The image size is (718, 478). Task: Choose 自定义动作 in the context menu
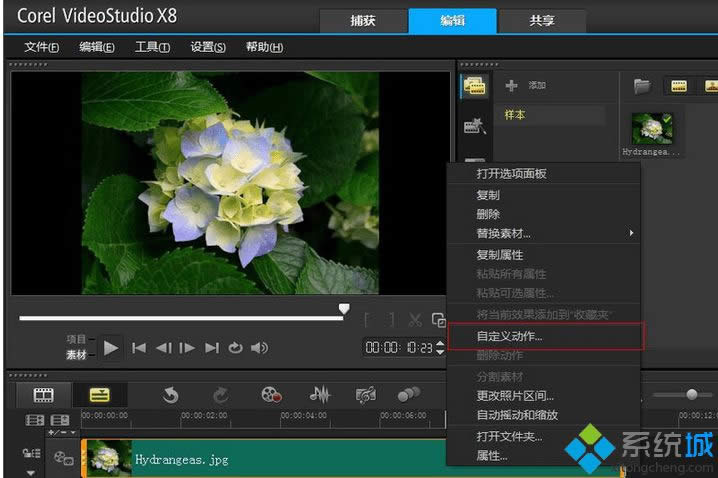pos(510,336)
